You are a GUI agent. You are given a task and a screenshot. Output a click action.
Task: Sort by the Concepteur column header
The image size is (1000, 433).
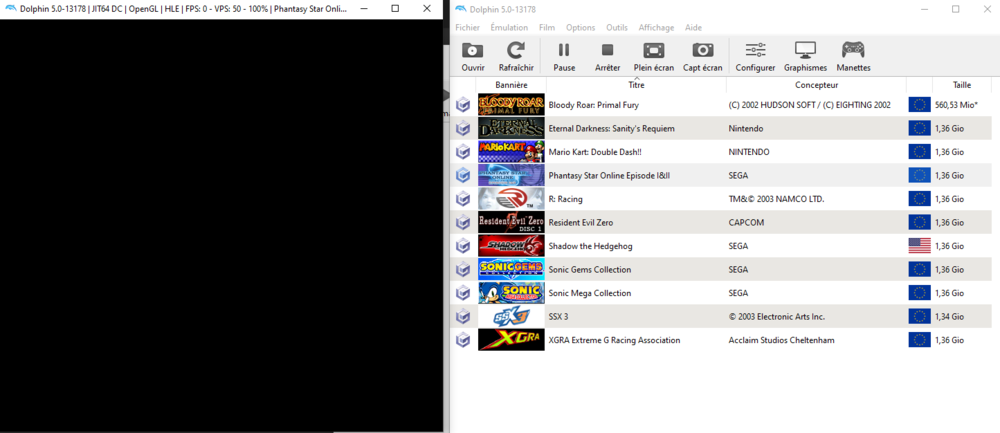(816, 85)
